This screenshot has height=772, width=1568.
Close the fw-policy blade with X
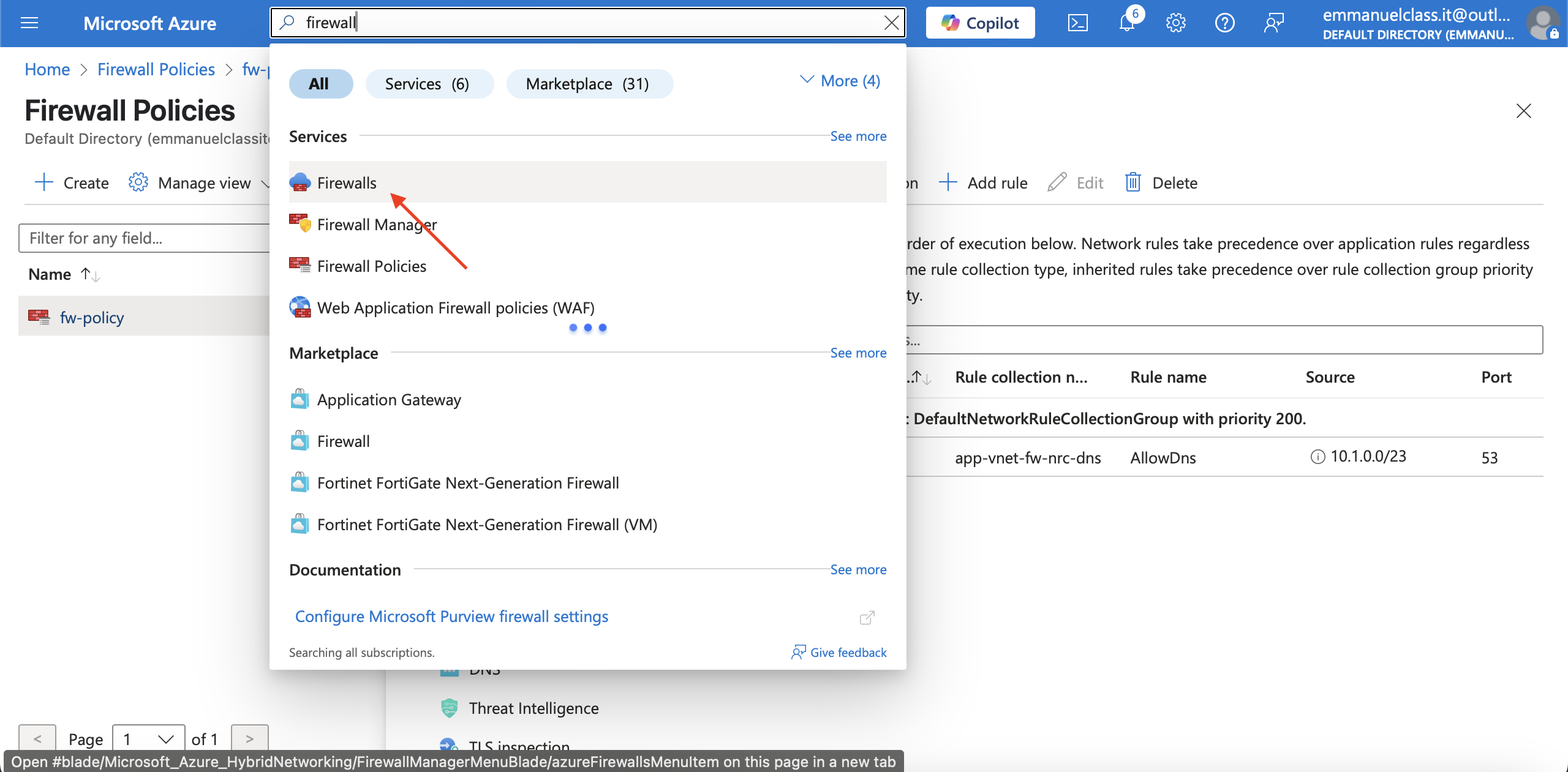(x=1524, y=111)
